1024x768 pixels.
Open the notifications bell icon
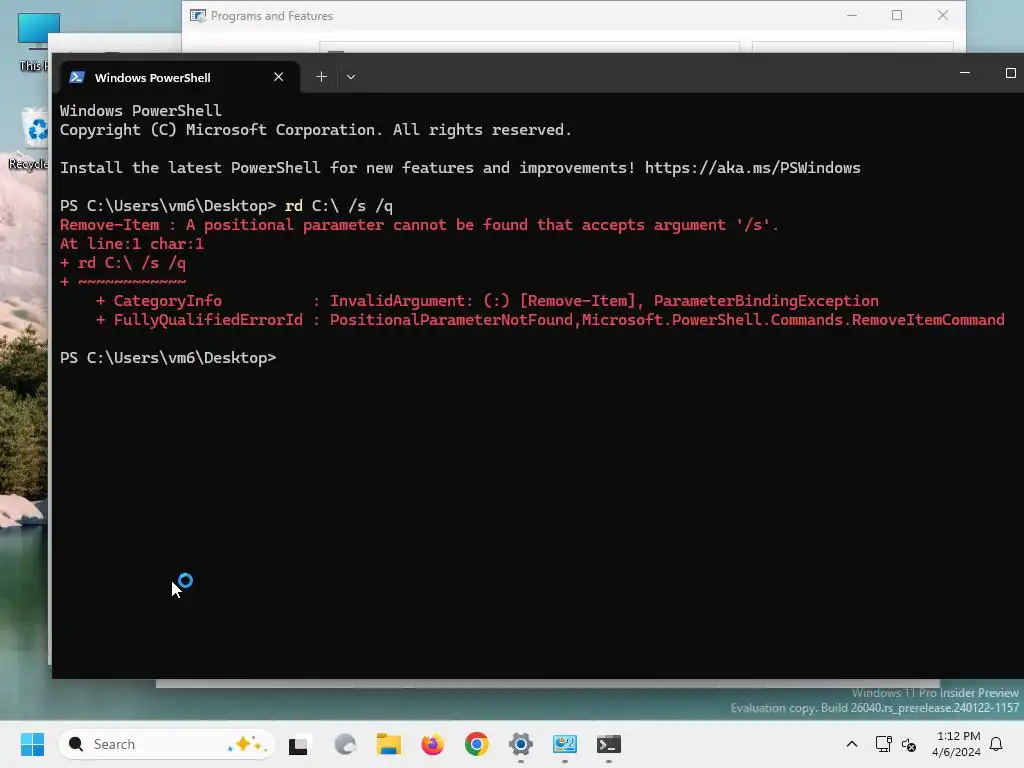pos(996,744)
